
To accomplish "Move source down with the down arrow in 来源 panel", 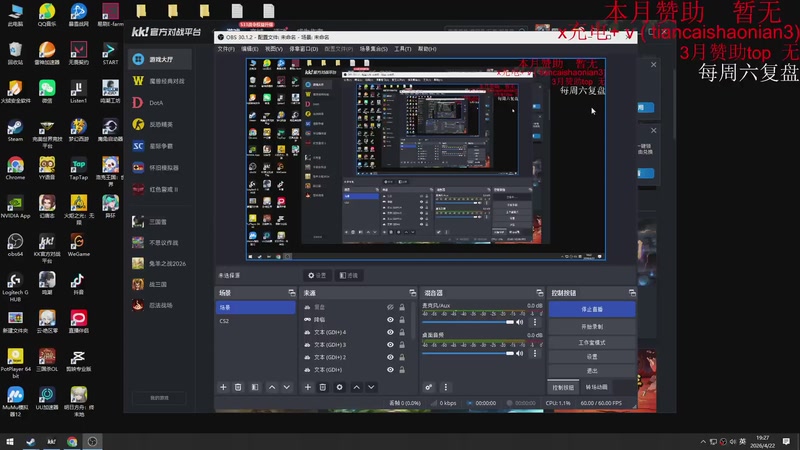I will tap(371, 387).
